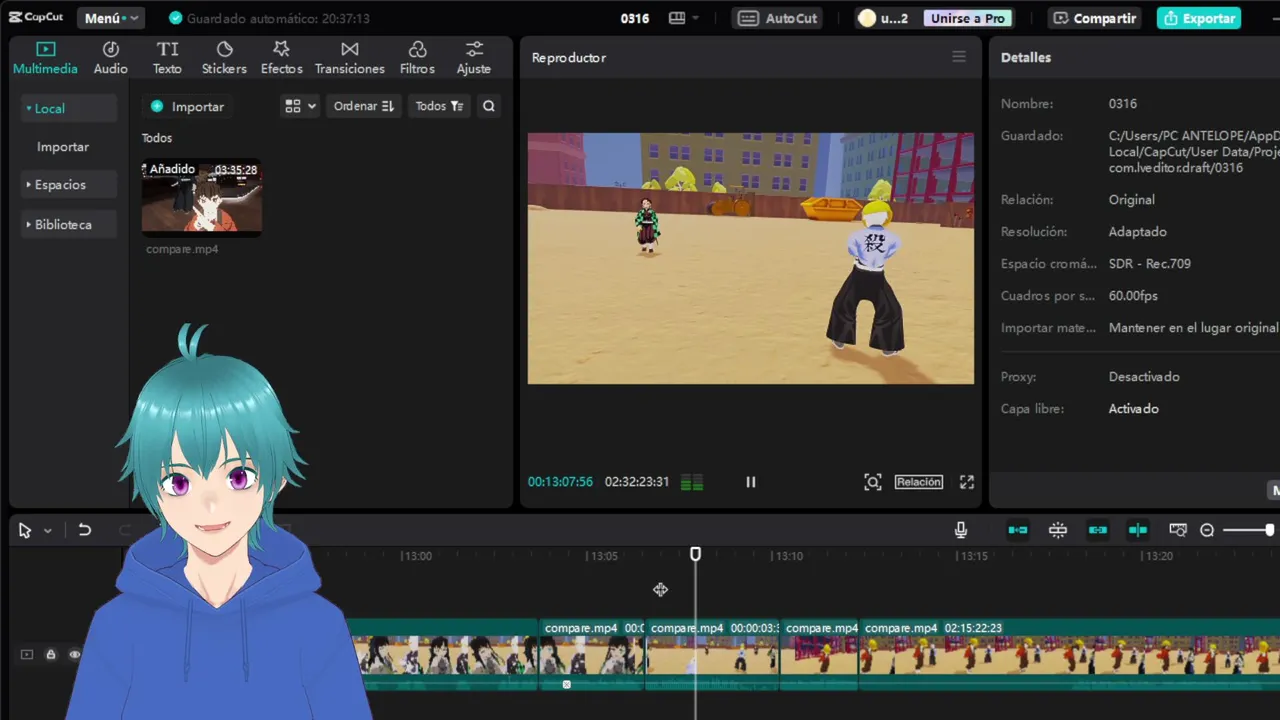The width and height of the screenshot is (1280, 720).
Task: Switch to the Efectos tab
Action: (281, 58)
